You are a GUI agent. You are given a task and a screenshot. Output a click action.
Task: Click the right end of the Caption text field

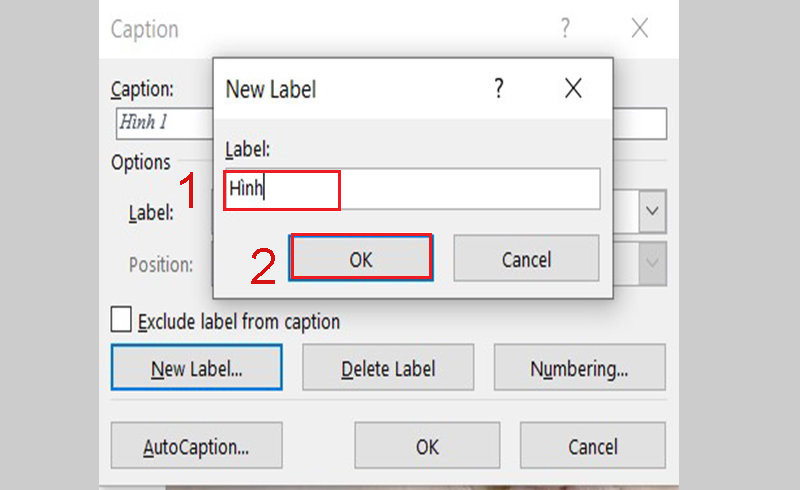[640, 123]
